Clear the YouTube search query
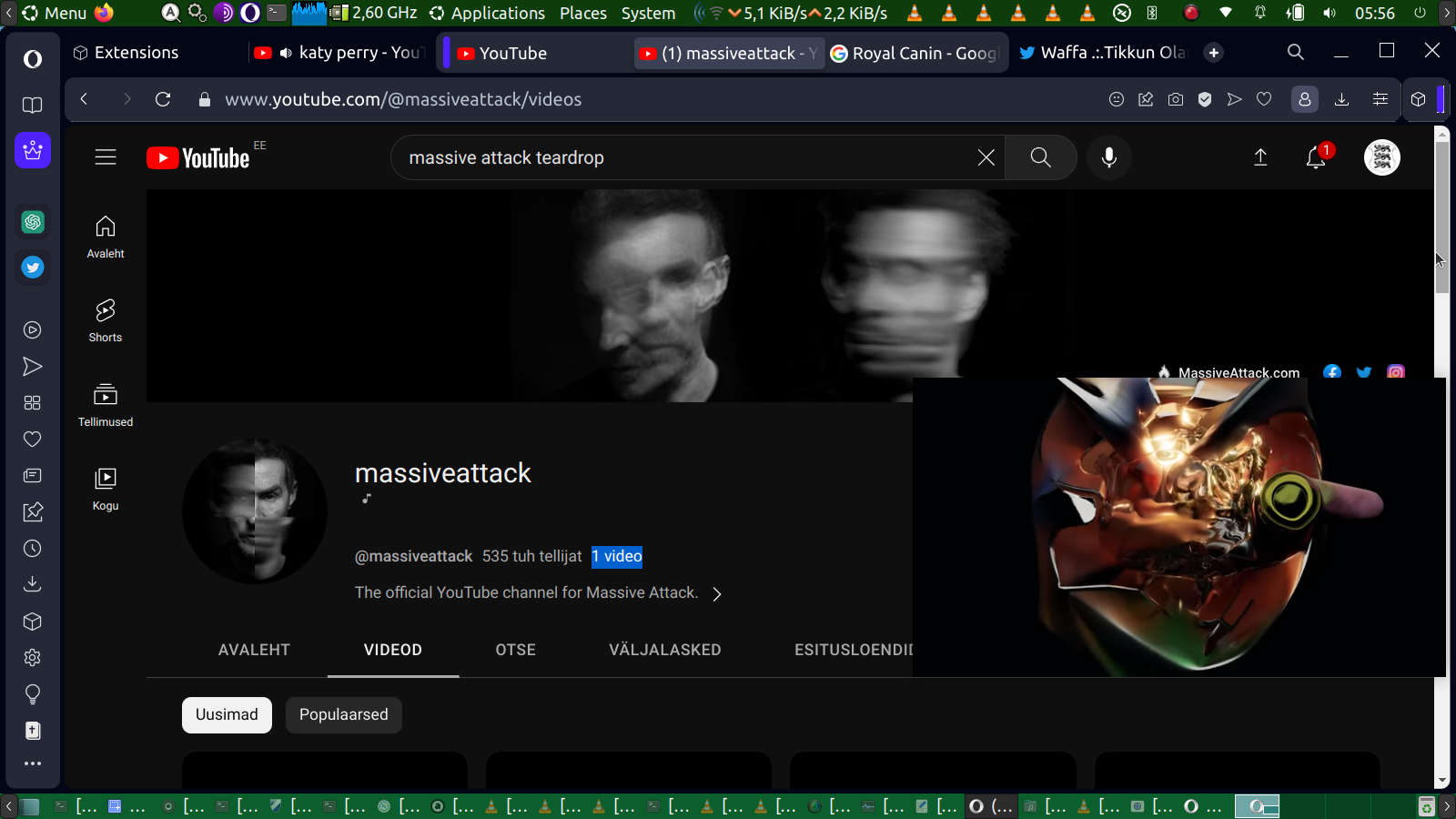The width and height of the screenshot is (1456, 819). click(x=986, y=157)
